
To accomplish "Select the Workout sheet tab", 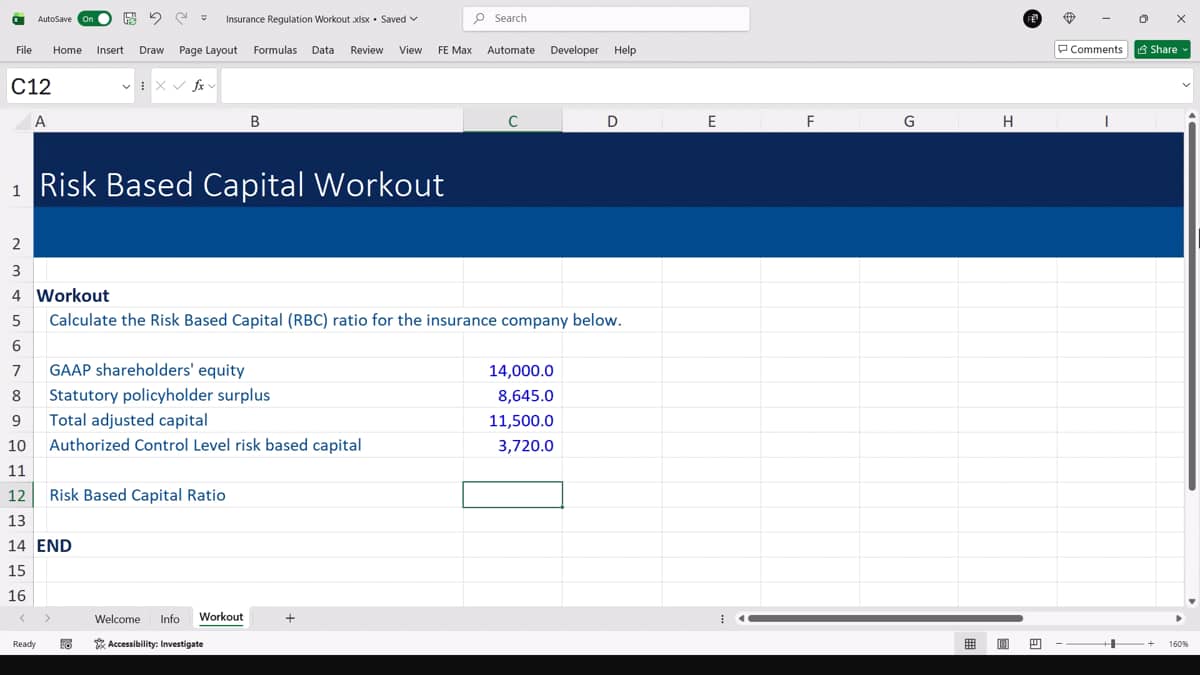I will pyautogui.click(x=221, y=618).
